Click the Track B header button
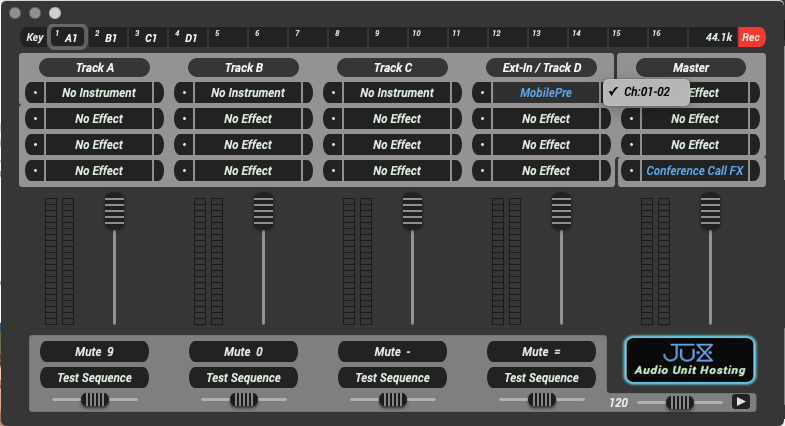This screenshot has height=426, width=785. [x=243, y=68]
